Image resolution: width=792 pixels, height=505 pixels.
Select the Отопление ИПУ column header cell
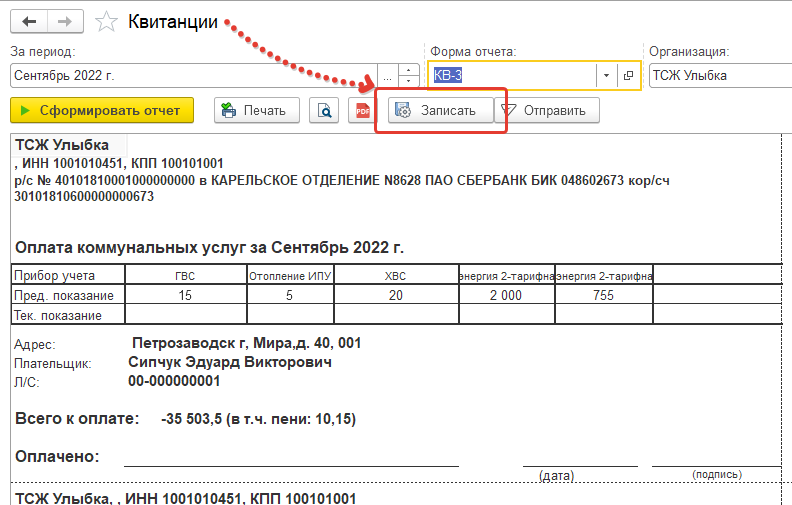pos(290,276)
